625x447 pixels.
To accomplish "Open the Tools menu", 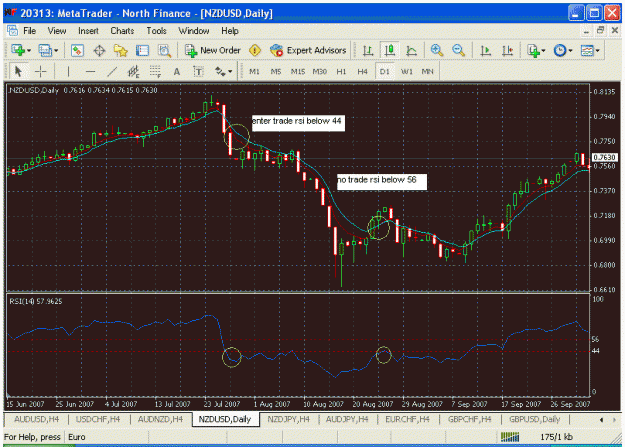I will tap(156, 31).
